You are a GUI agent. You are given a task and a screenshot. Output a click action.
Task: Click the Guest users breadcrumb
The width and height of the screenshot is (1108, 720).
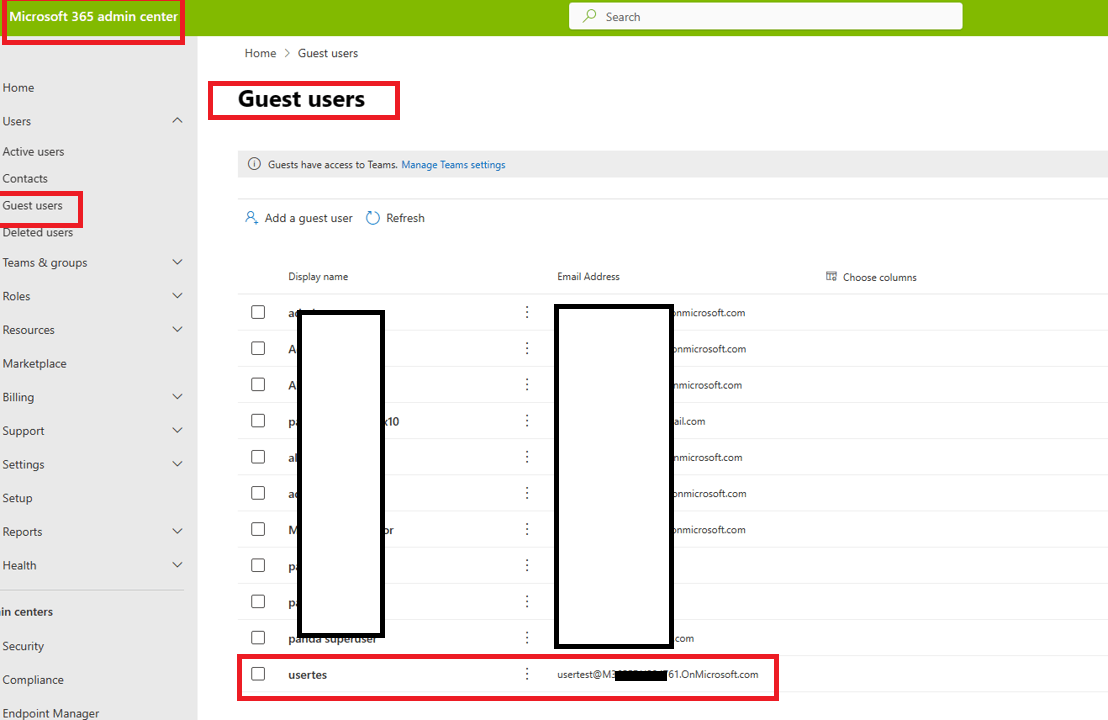pos(328,53)
